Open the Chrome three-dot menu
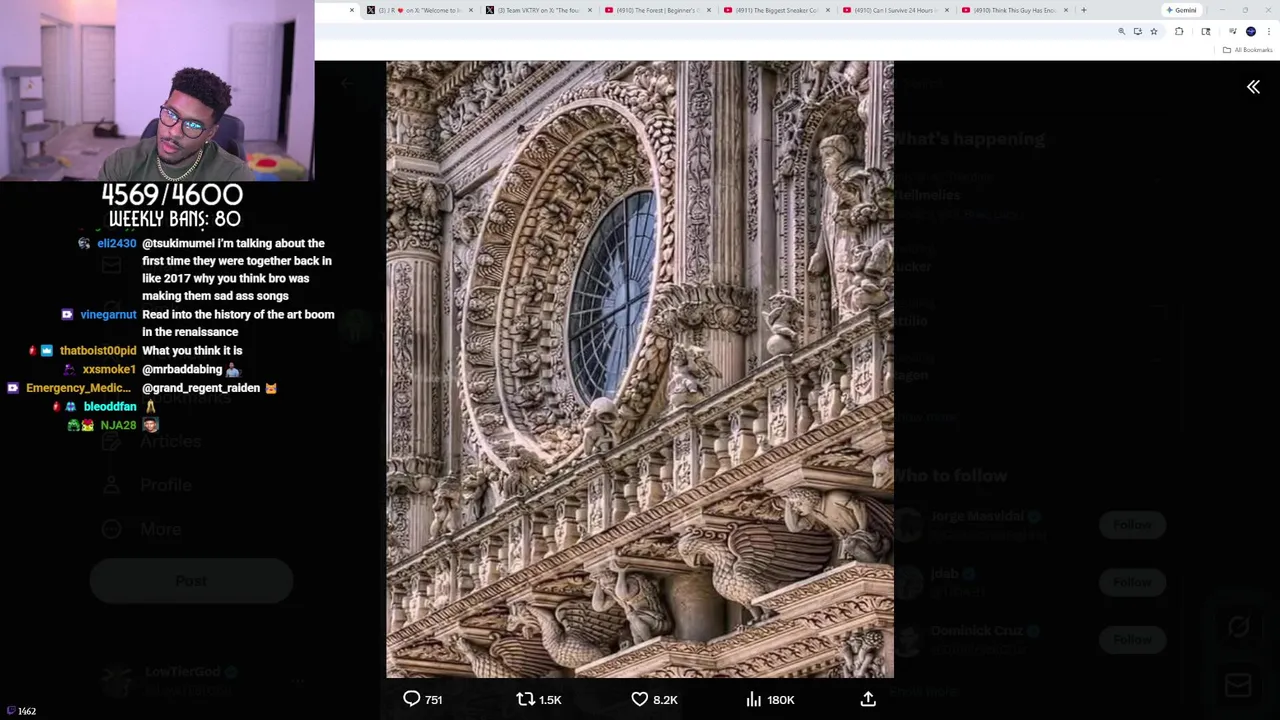 [x=1269, y=32]
